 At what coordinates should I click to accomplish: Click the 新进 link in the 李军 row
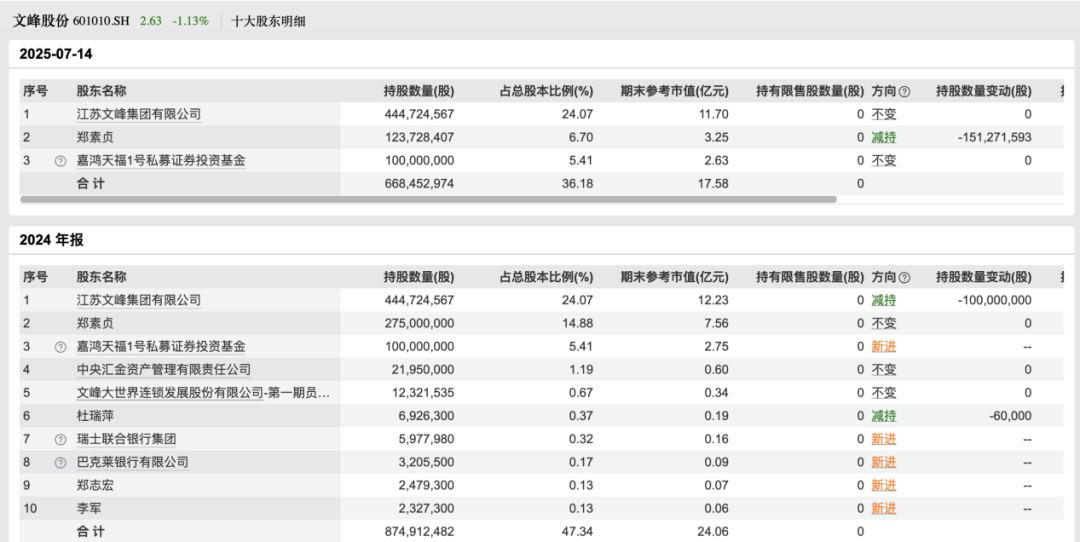click(883, 509)
